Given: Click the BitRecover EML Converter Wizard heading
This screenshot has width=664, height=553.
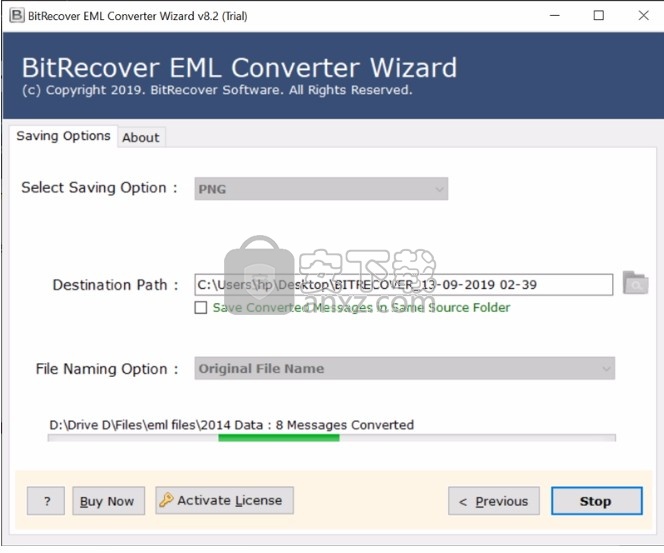Looking at the screenshot, I should click(x=239, y=68).
